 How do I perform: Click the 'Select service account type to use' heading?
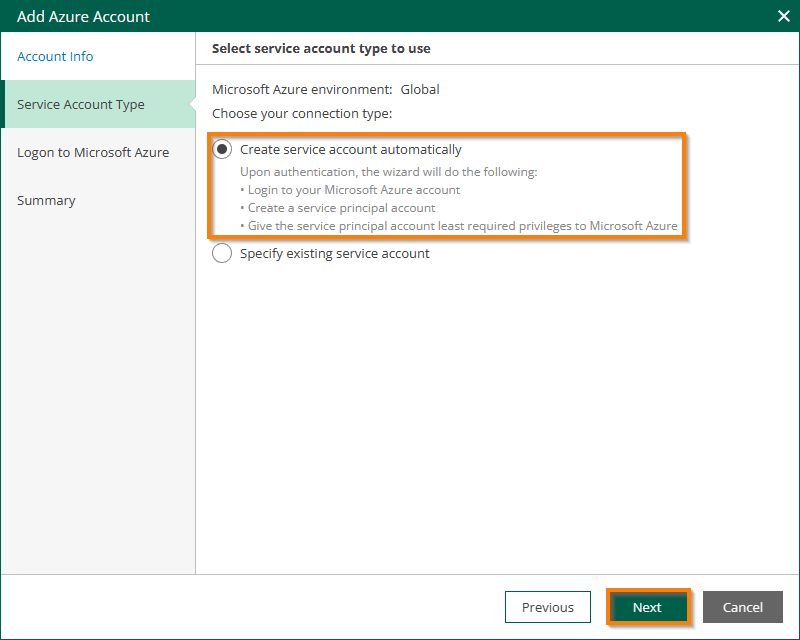click(x=321, y=48)
